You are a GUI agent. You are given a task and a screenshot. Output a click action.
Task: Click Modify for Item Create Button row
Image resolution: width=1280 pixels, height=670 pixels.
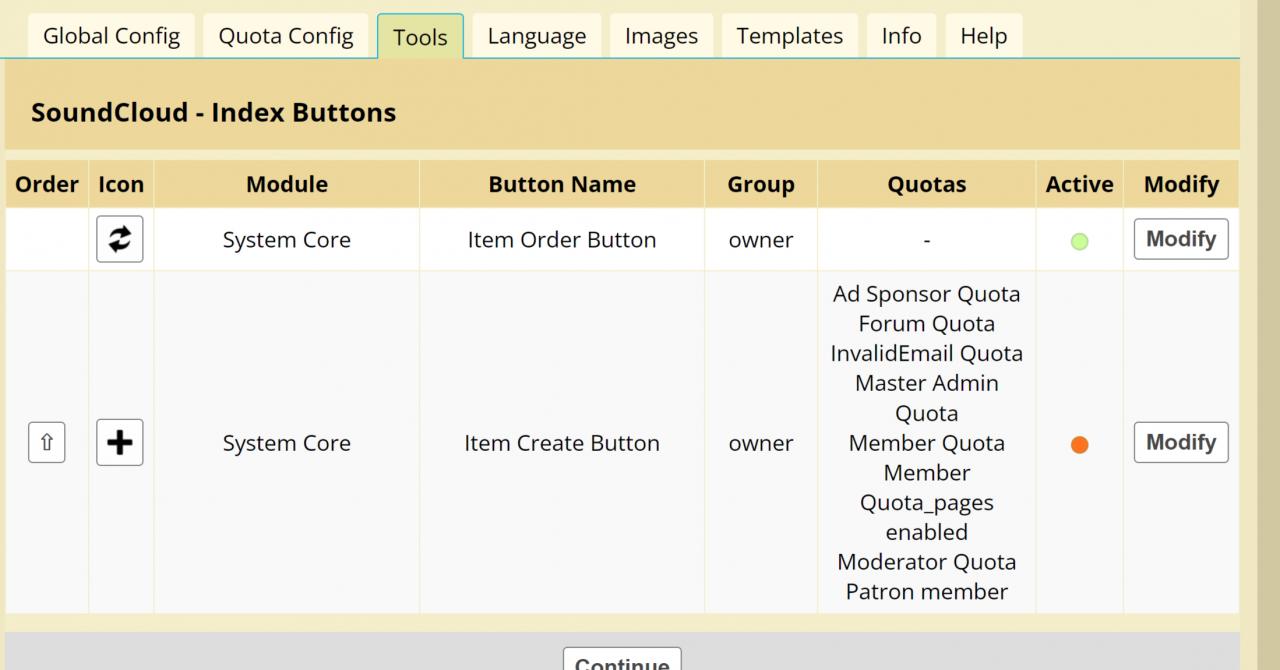click(1181, 442)
